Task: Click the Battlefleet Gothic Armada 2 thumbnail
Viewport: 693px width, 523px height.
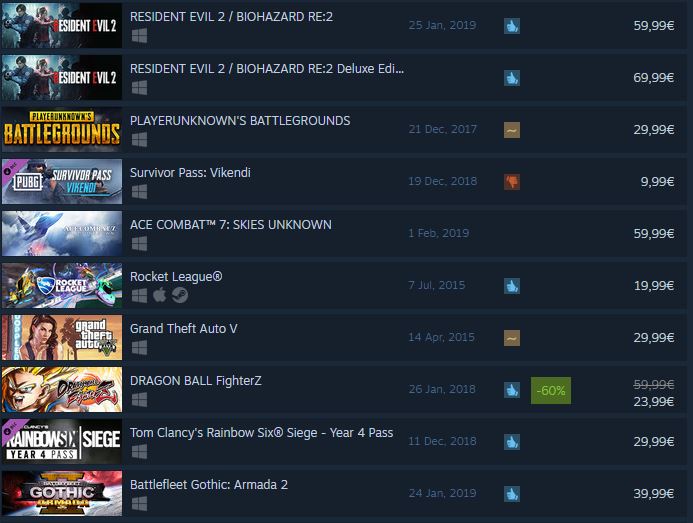Action: (x=62, y=493)
